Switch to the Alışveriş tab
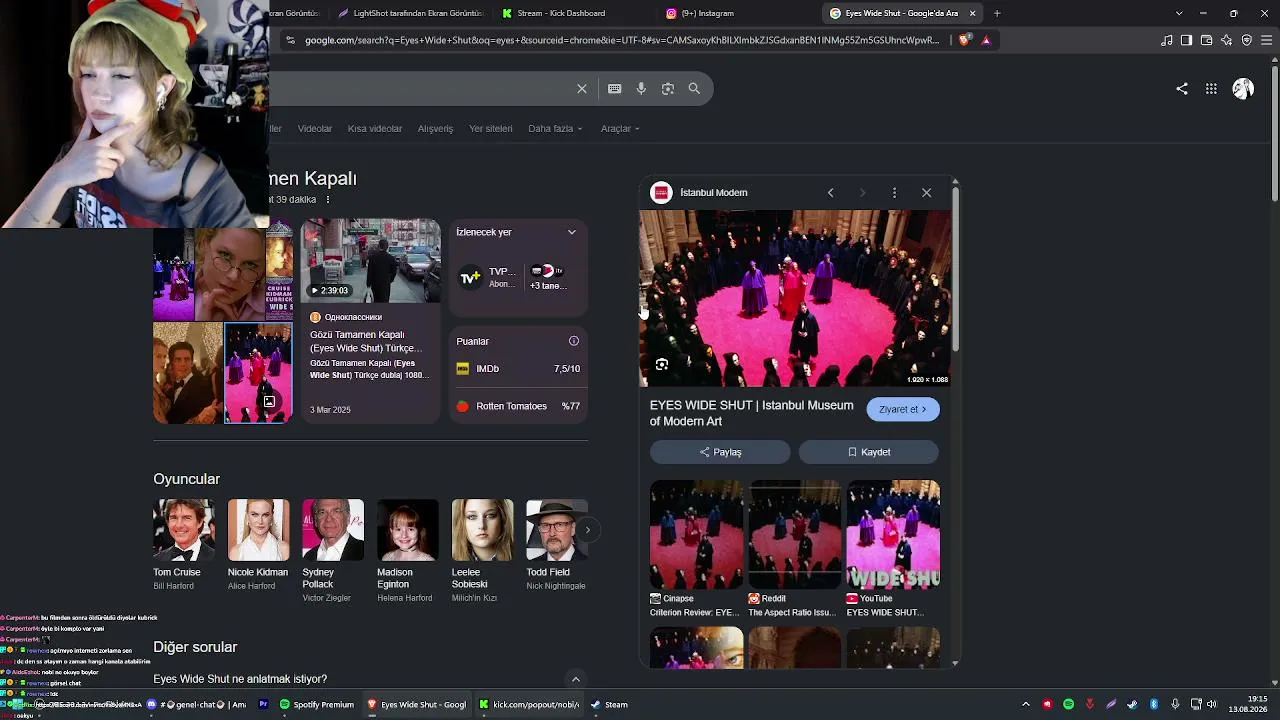This screenshot has height=720, width=1280. pos(435,128)
